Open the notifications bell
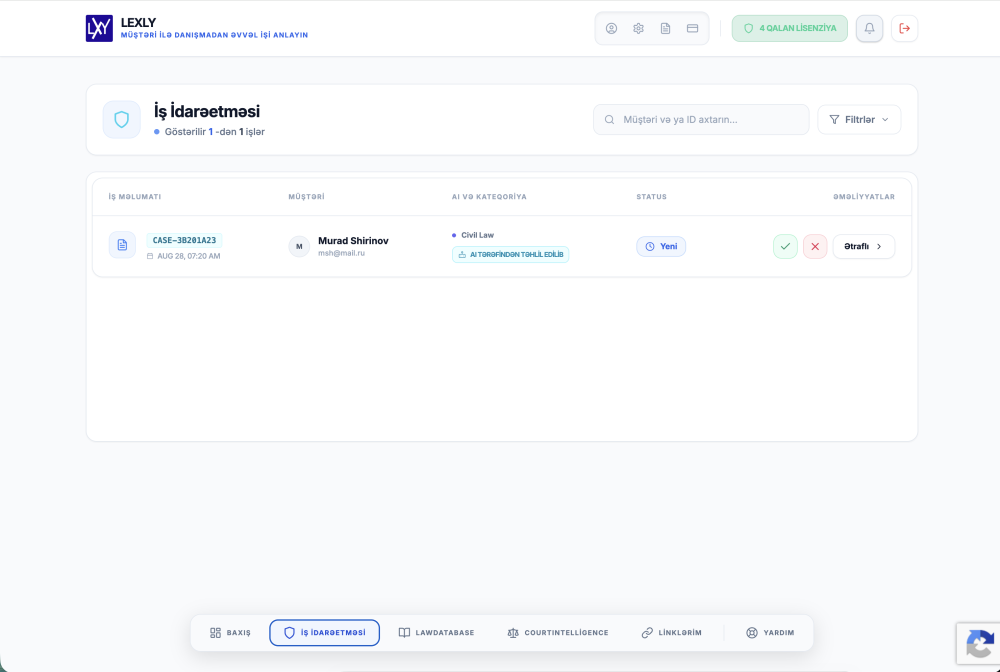The image size is (1000, 672). [869, 28]
